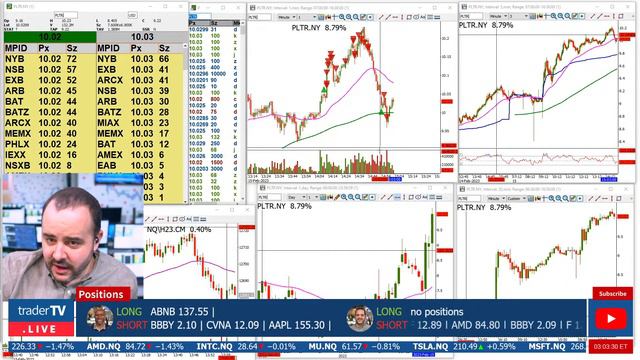Viewport: 640px width, 360px height.
Task: Select the ellipse tool in the Day PLTR chart toolbar
Action: [418, 198]
